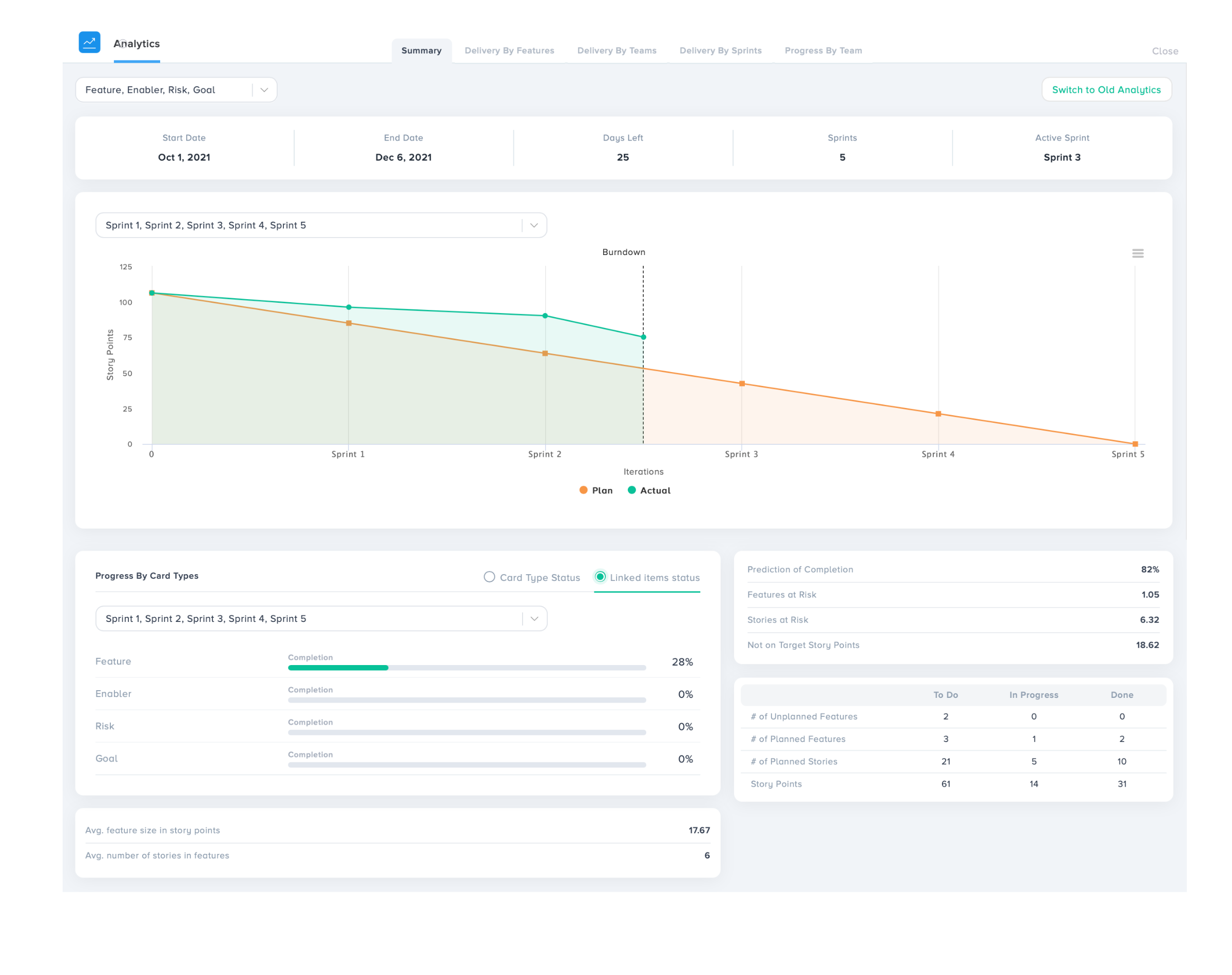The height and width of the screenshot is (975, 1232).
Task: Click the Close link
Action: (x=1165, y=51)
